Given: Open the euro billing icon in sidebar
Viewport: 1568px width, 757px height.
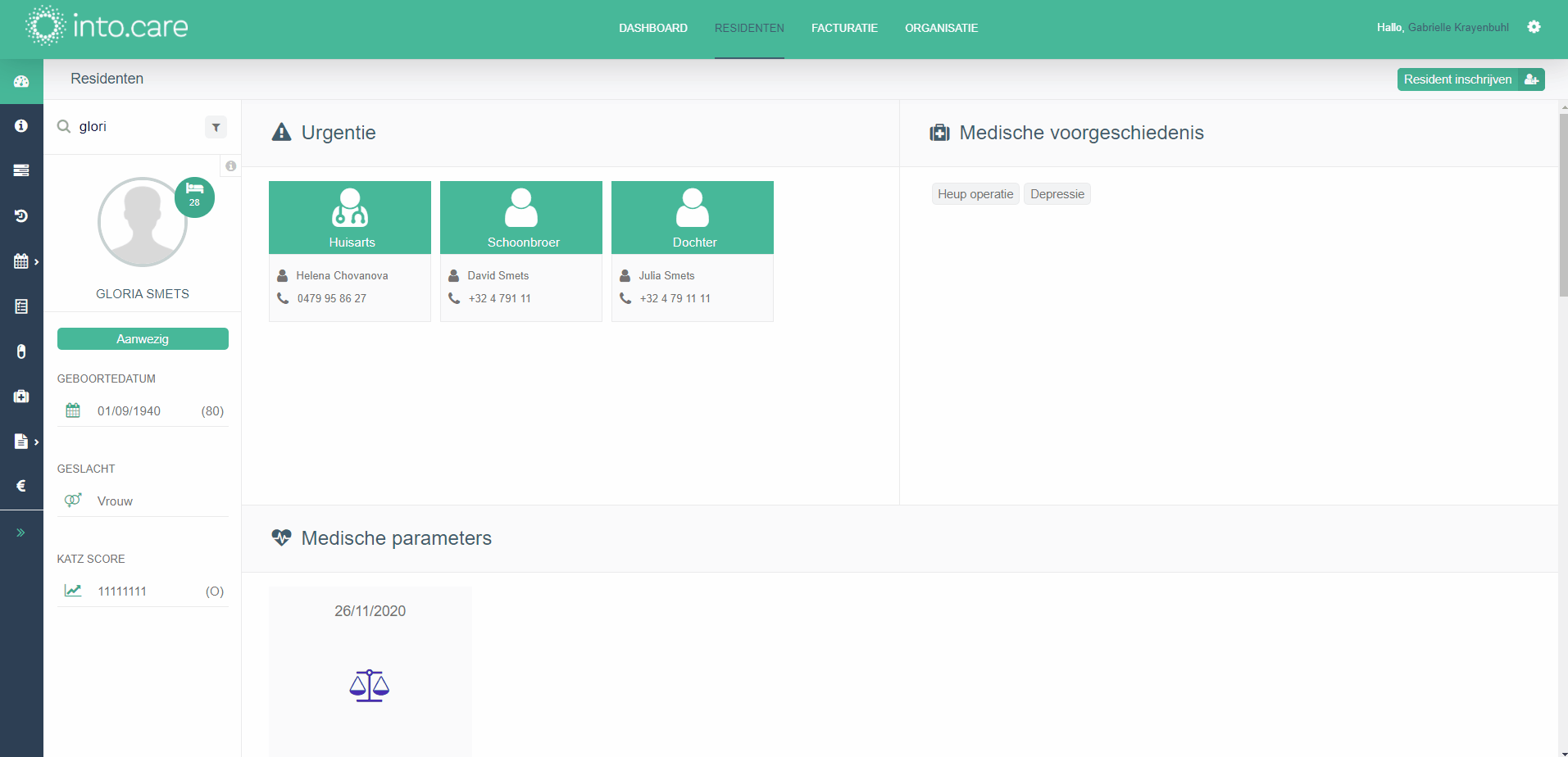Looking at the screenshot, I should (21, 486).
